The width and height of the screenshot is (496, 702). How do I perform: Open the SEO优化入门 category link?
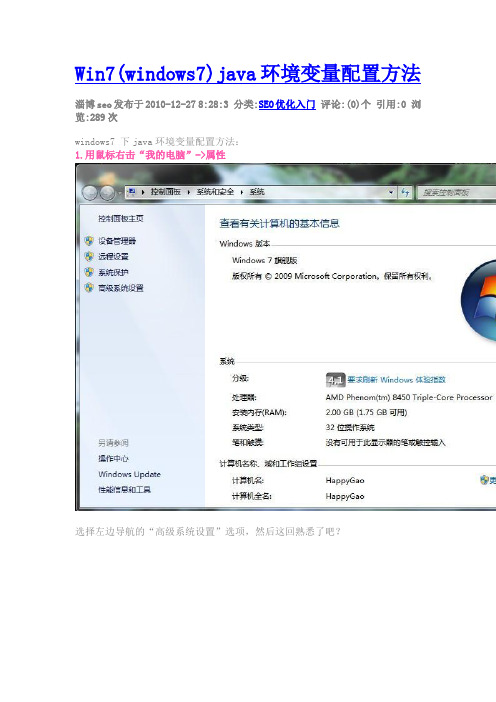[287, 105]
